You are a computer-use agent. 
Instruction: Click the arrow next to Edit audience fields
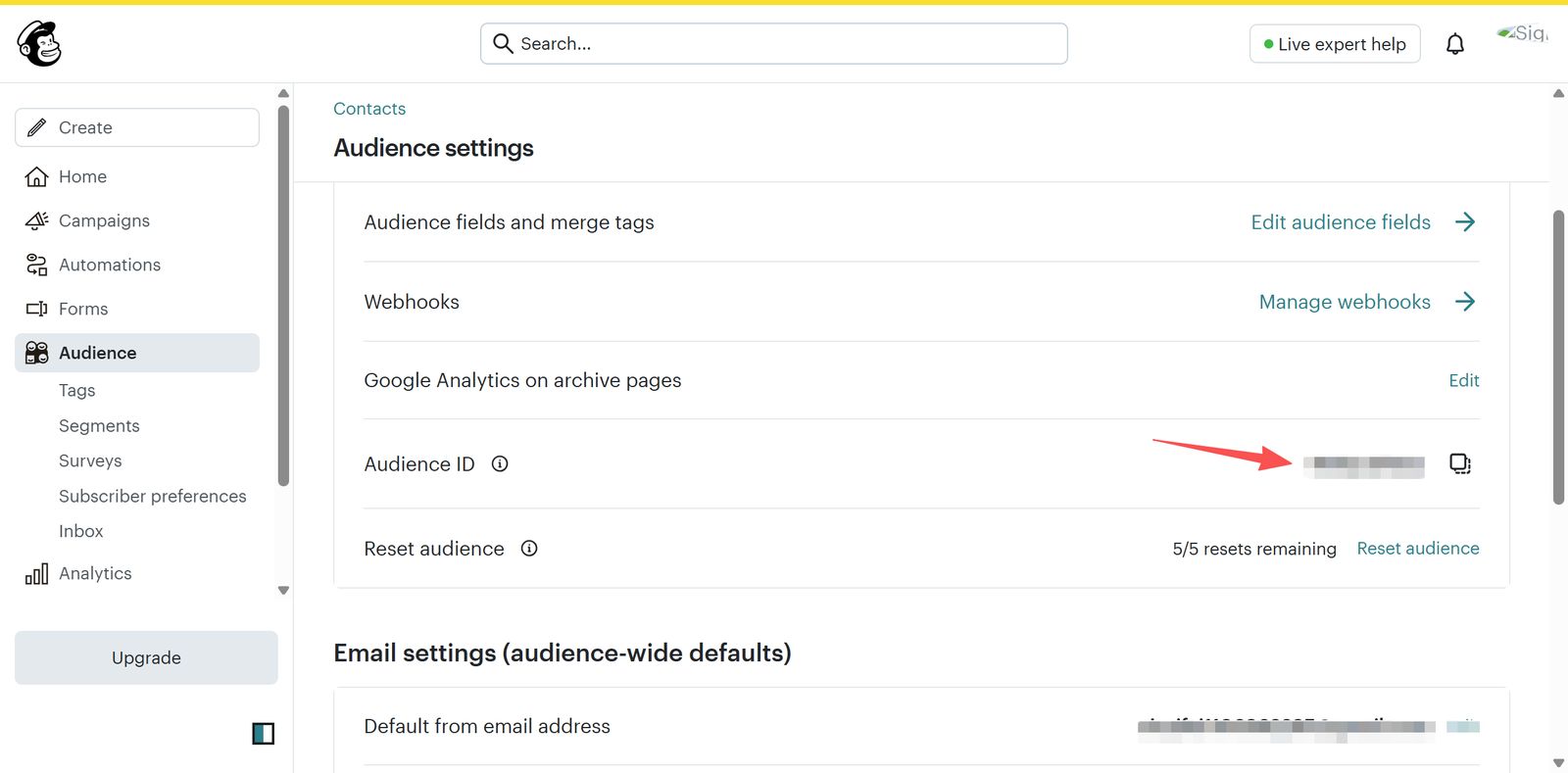[x=1465, y=222]
